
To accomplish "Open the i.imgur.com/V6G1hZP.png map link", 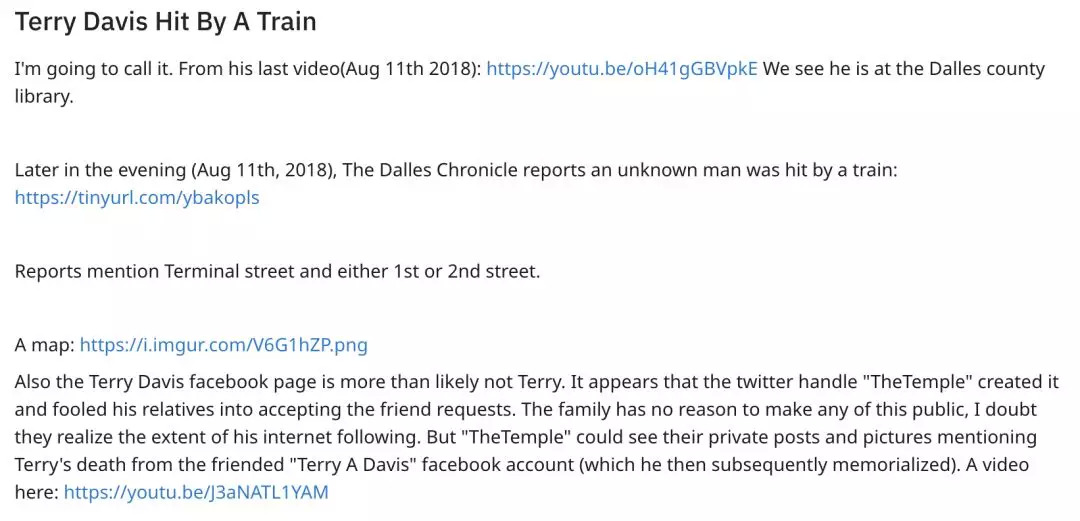I will (223, 345).
